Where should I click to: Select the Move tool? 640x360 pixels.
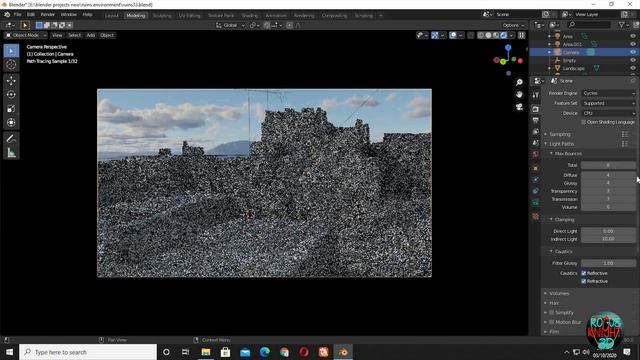(11, 80)
